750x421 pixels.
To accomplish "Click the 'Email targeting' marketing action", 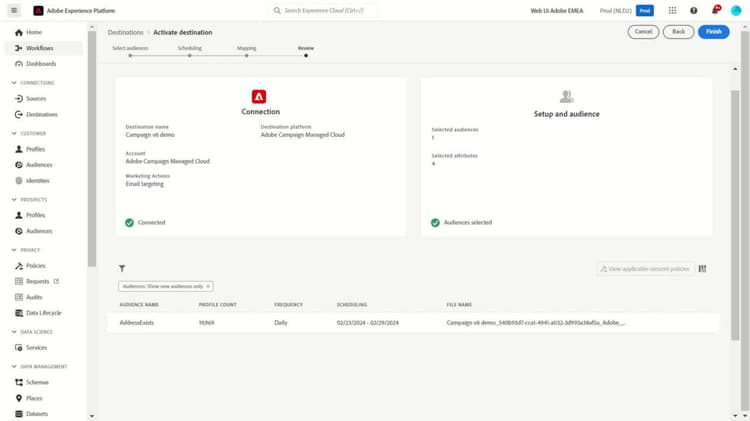I will point(144,184).
